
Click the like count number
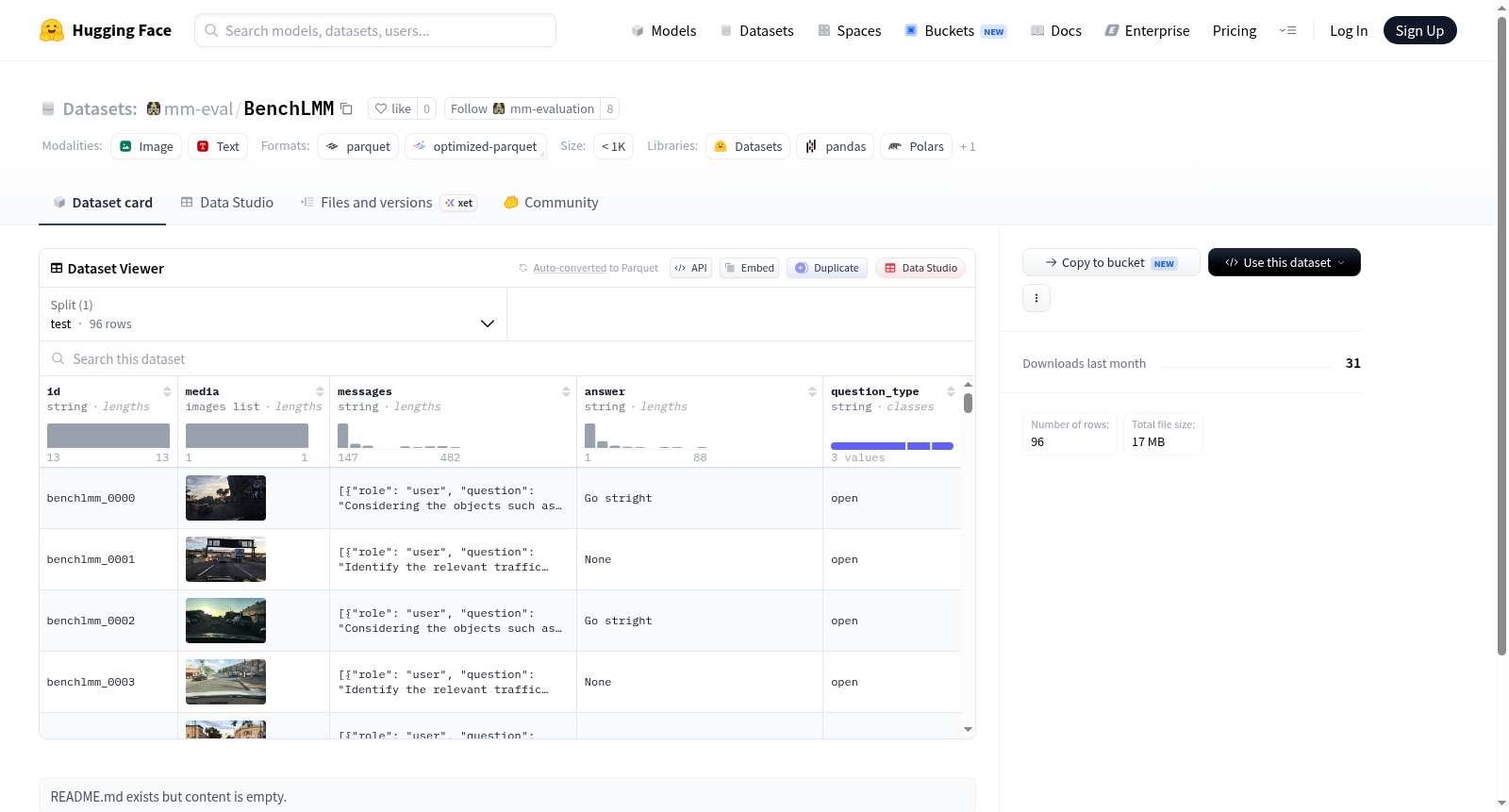click(x=426, y=108)
